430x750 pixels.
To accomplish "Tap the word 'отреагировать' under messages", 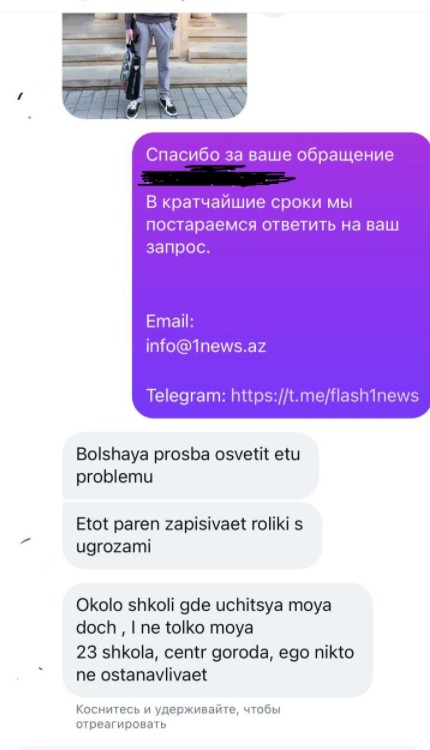I will pyautogui.click(x=121, y=724).
